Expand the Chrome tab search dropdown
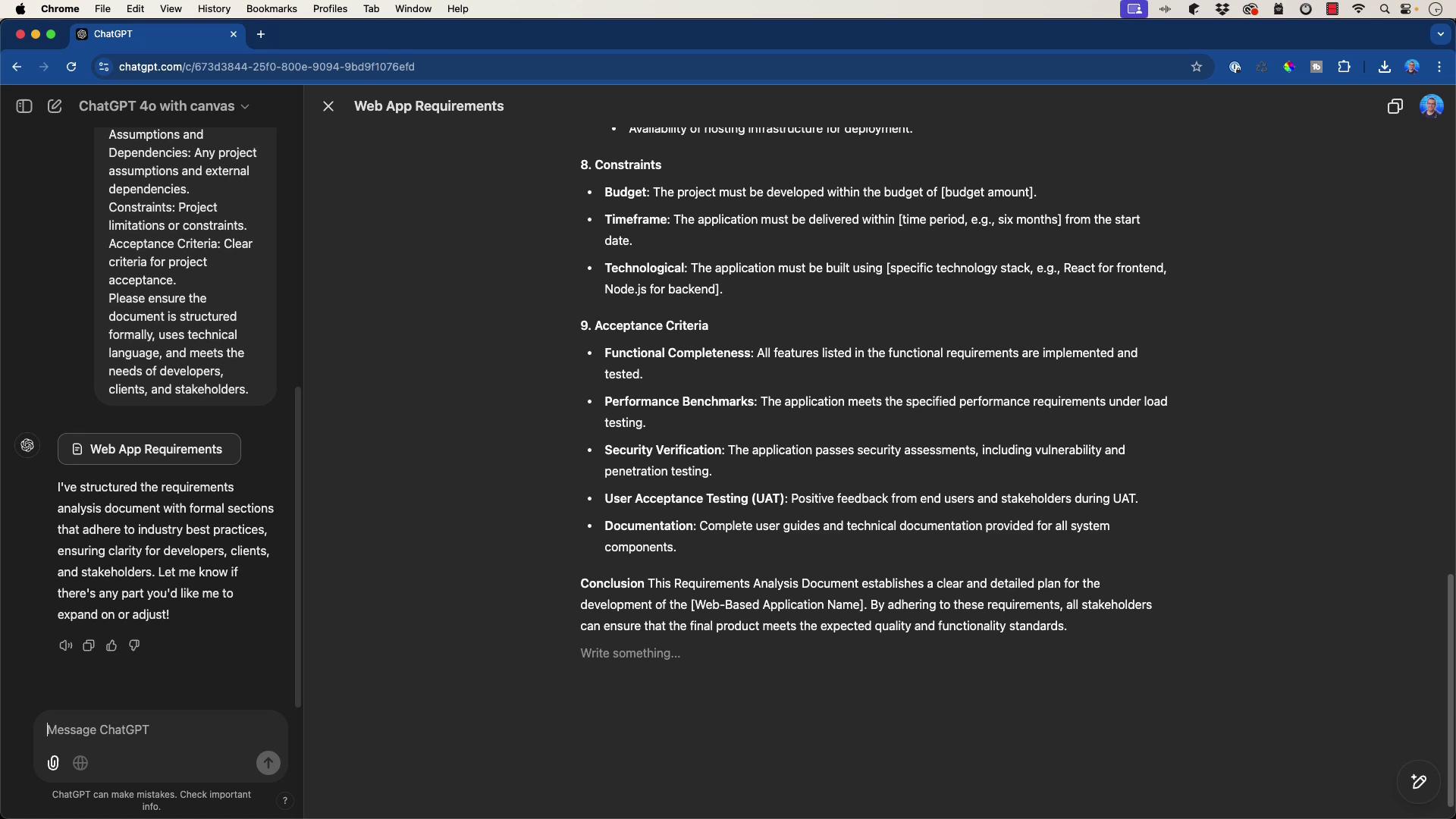This screenshot has height=819, width=1456. click(1440, 34)
